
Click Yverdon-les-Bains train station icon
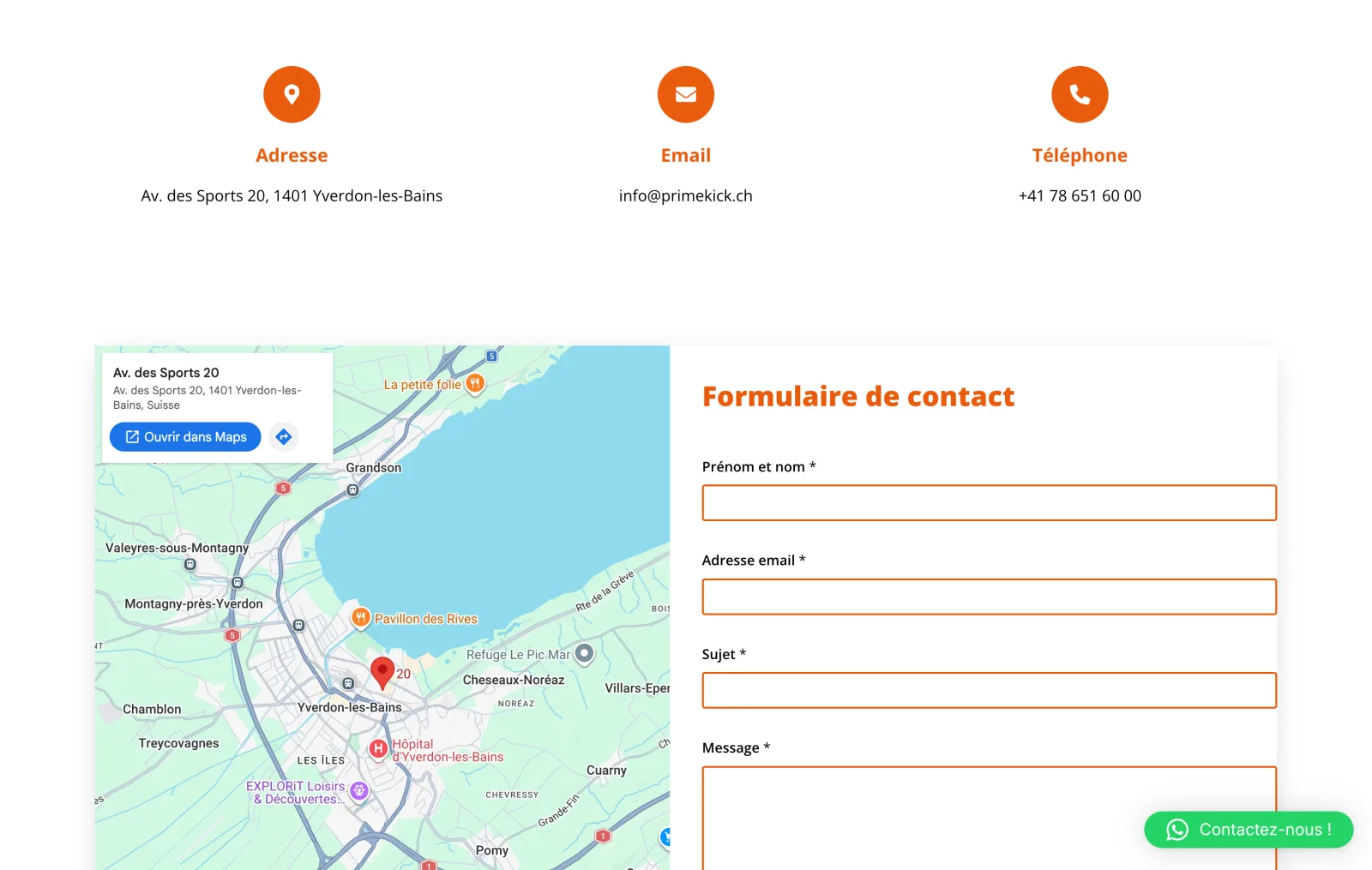pyautogui.click(x=348, y=683)
